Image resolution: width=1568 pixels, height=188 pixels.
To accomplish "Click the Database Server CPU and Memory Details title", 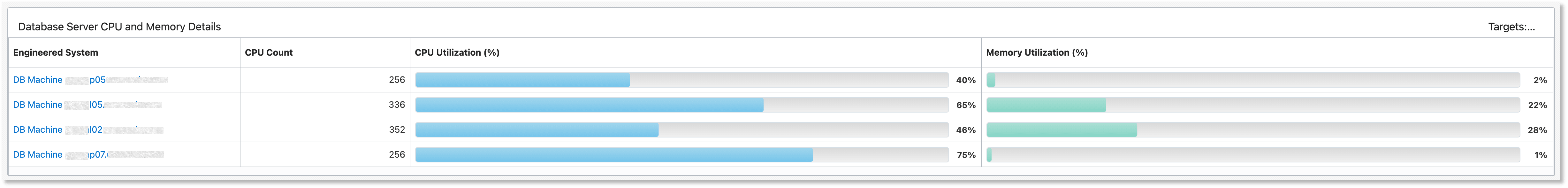I will pos(119,27).
